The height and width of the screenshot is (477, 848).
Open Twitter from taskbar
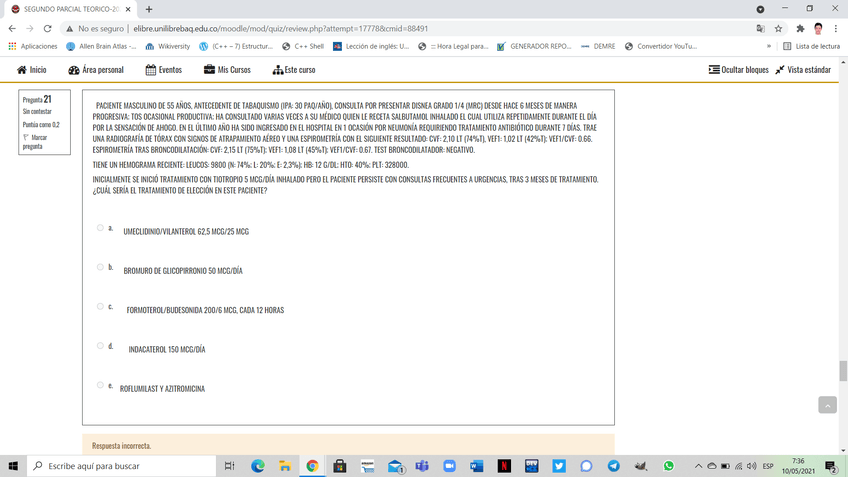coord(559,466)
